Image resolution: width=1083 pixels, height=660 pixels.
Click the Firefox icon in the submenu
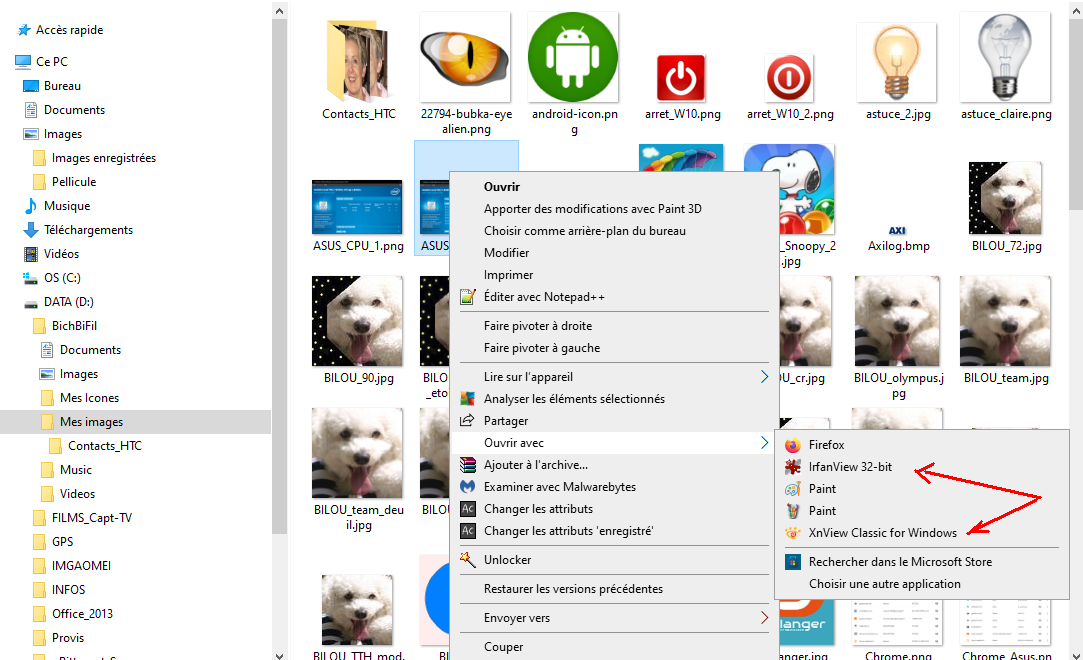792,445
